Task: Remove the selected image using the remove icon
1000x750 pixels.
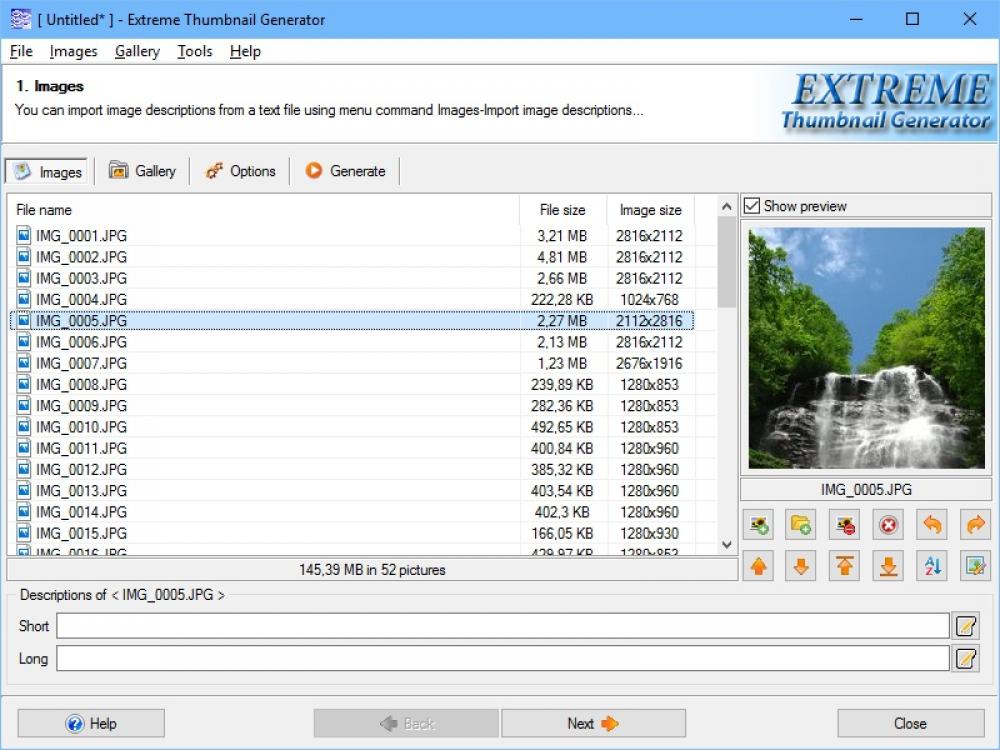Action: [x=845, y=524]
